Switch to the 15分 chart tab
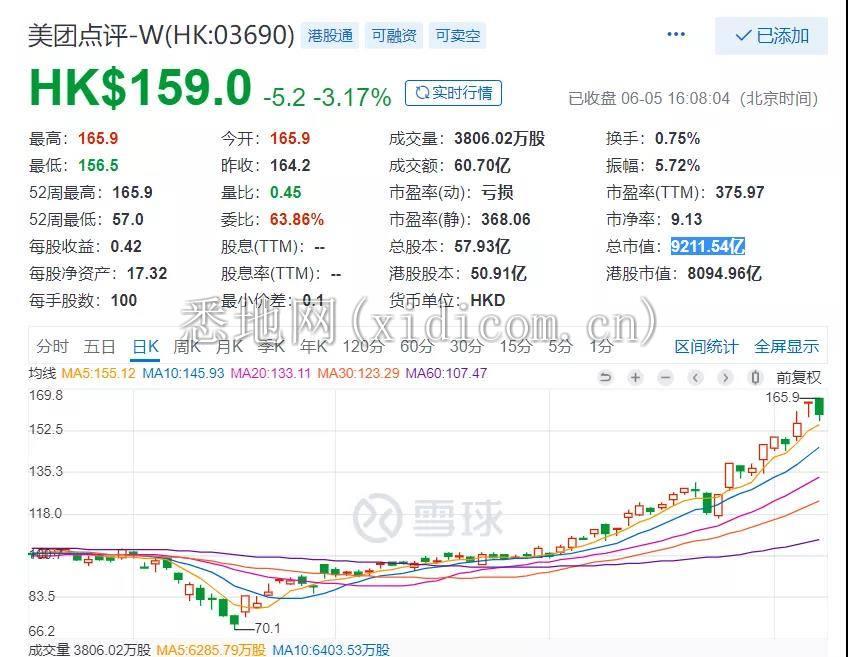 point(515,346)
